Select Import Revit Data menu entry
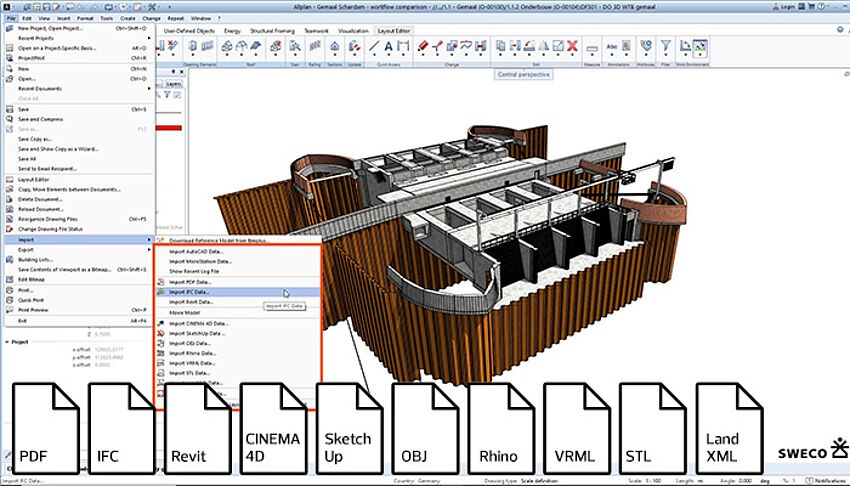This screenshot has width=850, height=486. point(192,301)
